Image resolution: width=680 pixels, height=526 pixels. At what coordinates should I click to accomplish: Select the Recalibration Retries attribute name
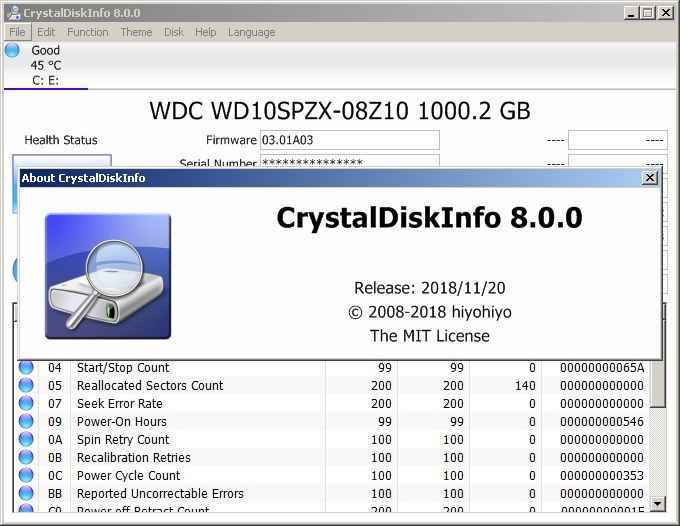tap(134, 457)
